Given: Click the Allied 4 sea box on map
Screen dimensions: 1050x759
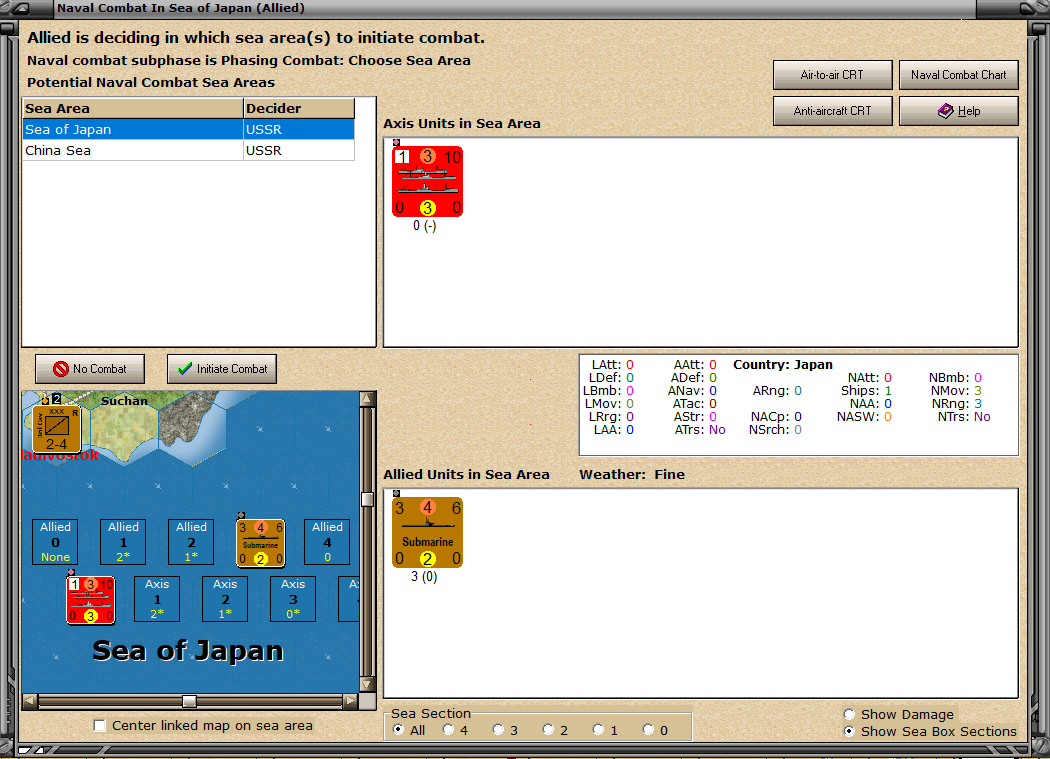Looking at the screenshot, I should 327,541.
